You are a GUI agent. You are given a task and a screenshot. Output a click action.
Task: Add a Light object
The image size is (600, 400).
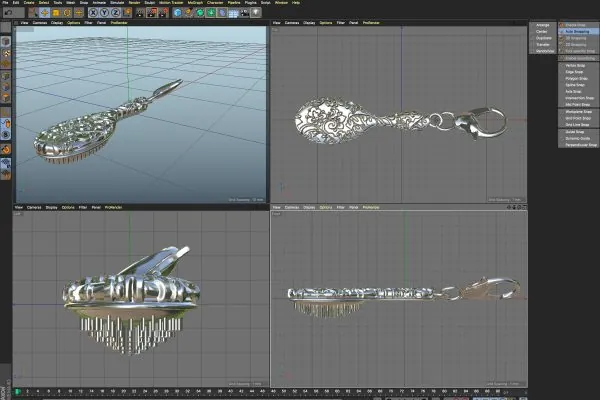click(x=256, y=13)
